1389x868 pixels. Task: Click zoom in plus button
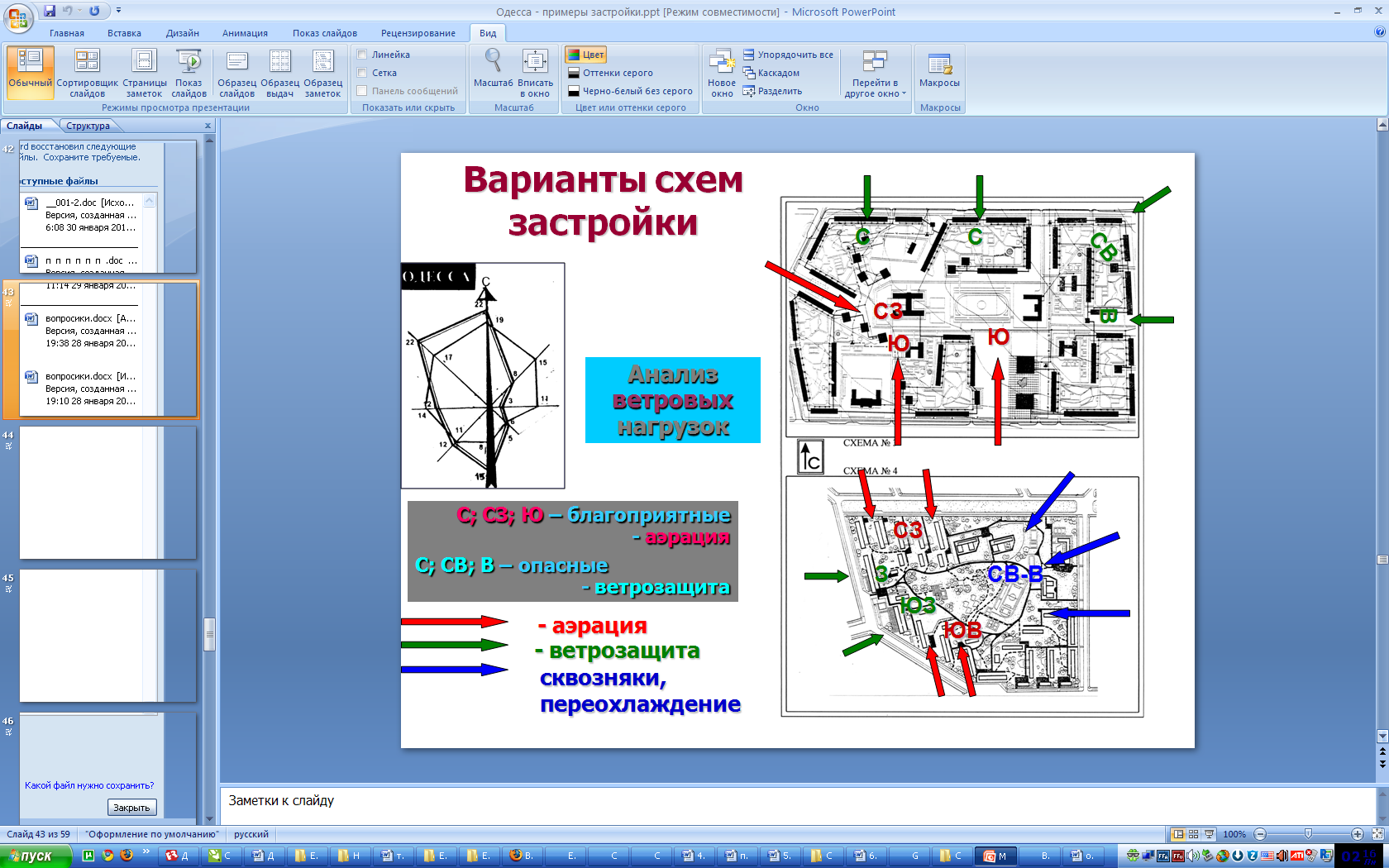[x=1358, y=834]
